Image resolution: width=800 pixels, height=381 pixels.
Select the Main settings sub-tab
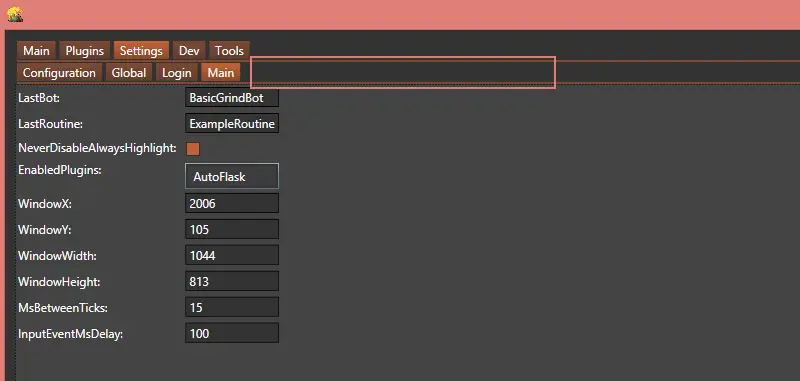click(x=220, y=73)
